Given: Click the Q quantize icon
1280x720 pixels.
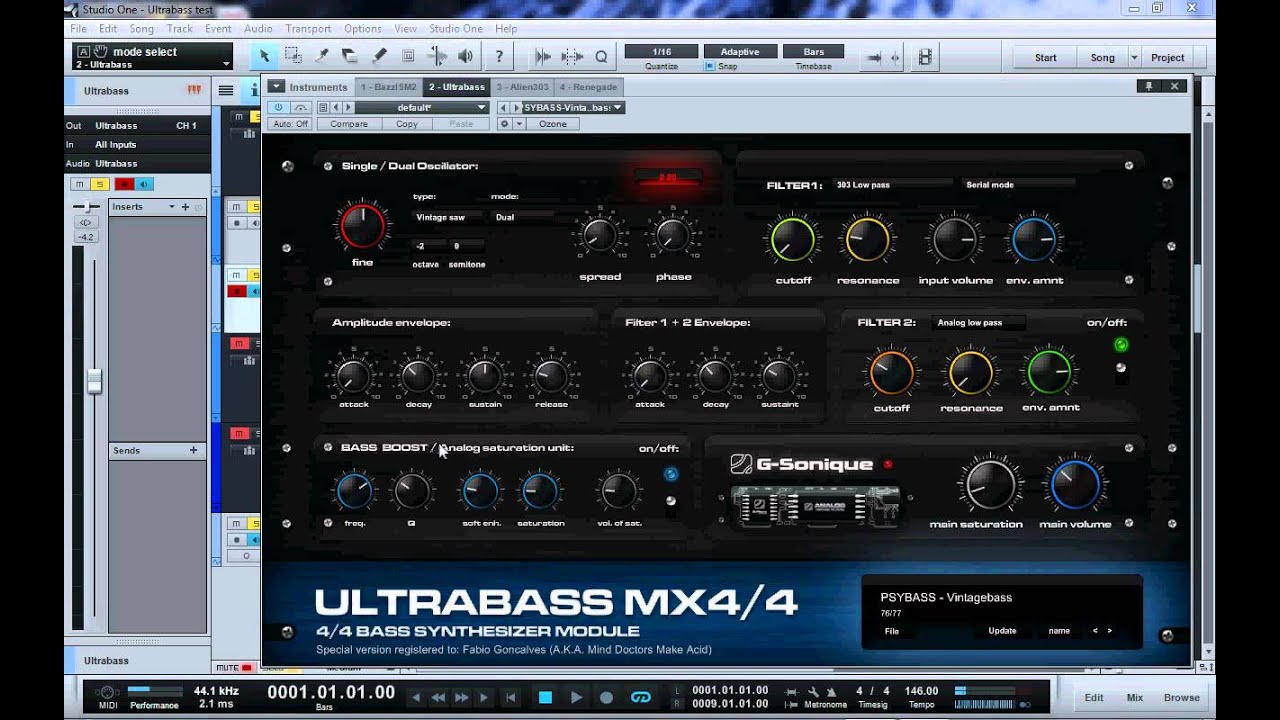Looking at the screenshot, I should tap(601, 57).
